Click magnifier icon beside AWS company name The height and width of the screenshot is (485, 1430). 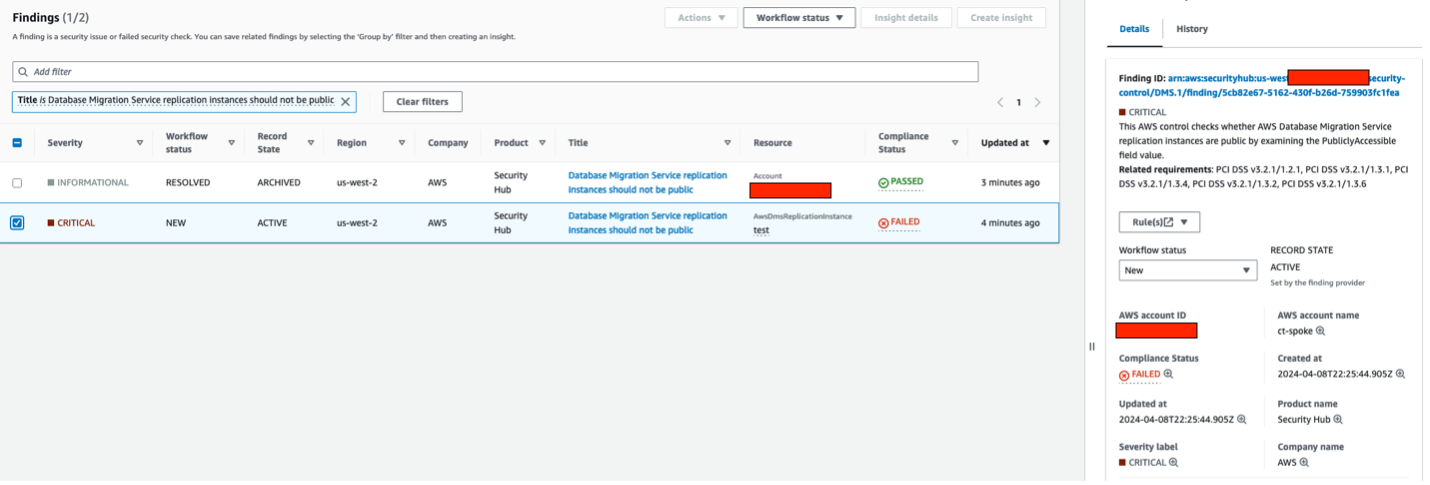coord(1305,462)
